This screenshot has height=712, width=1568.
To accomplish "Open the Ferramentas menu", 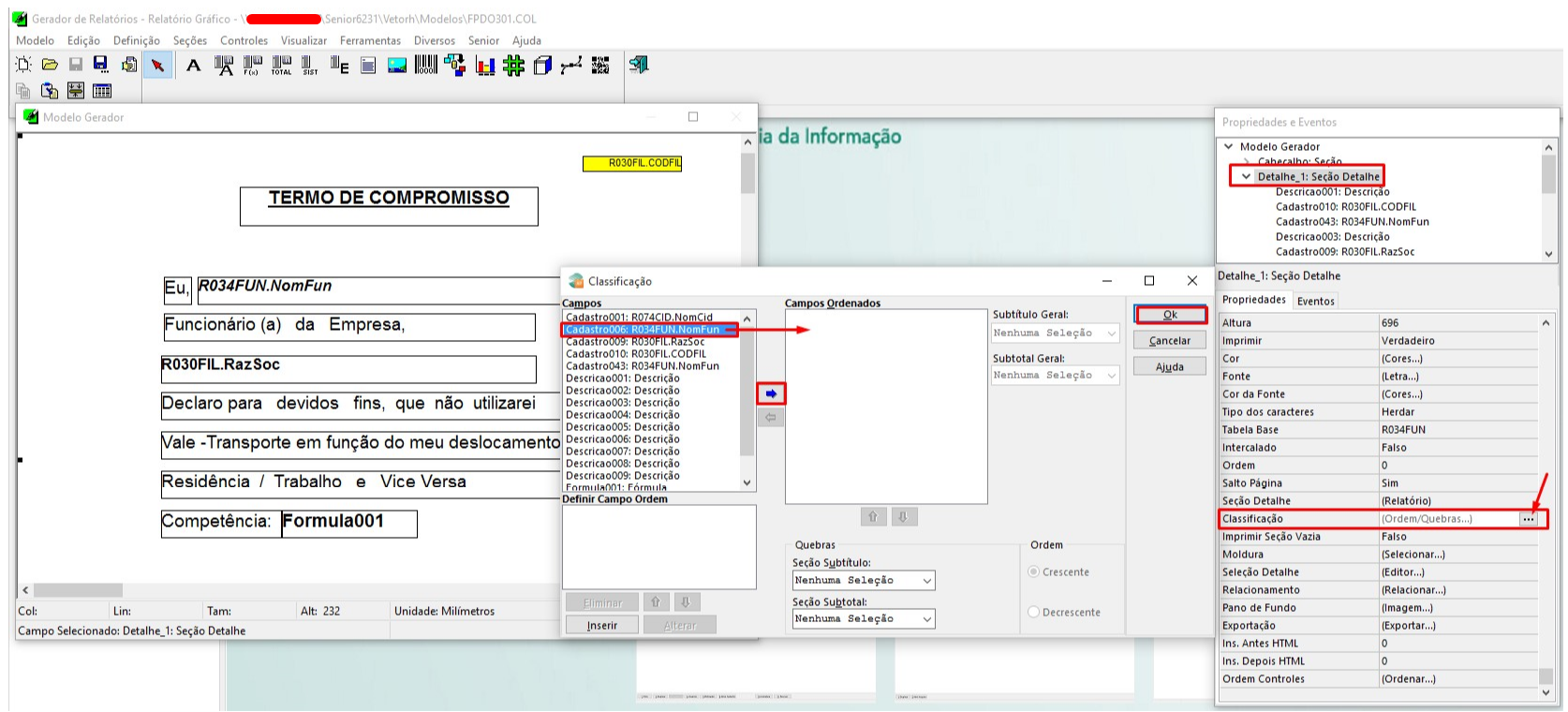I will 370,40.
